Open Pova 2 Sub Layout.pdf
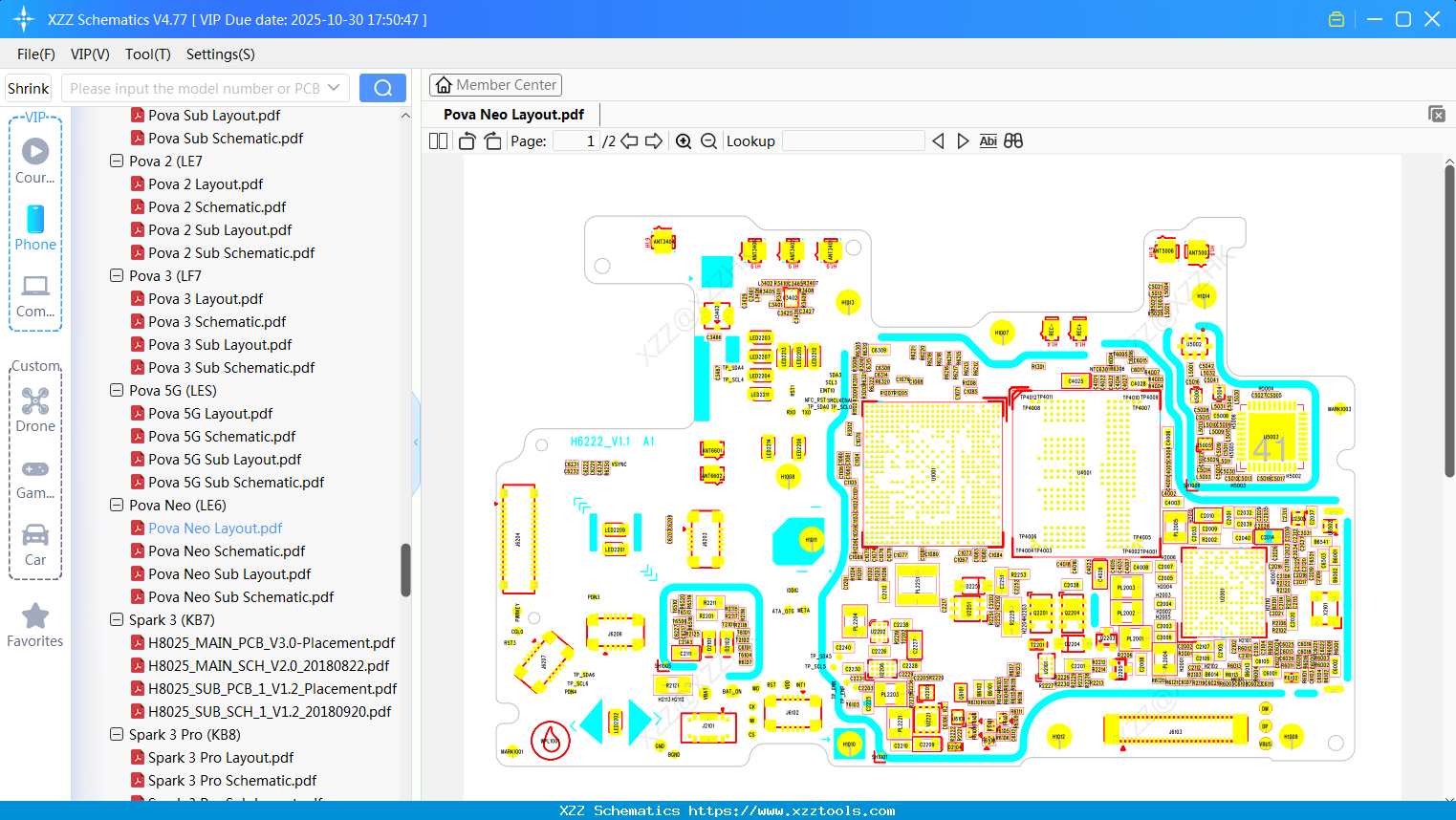Viewport: 1456px width, 820px height. (220, 230)
